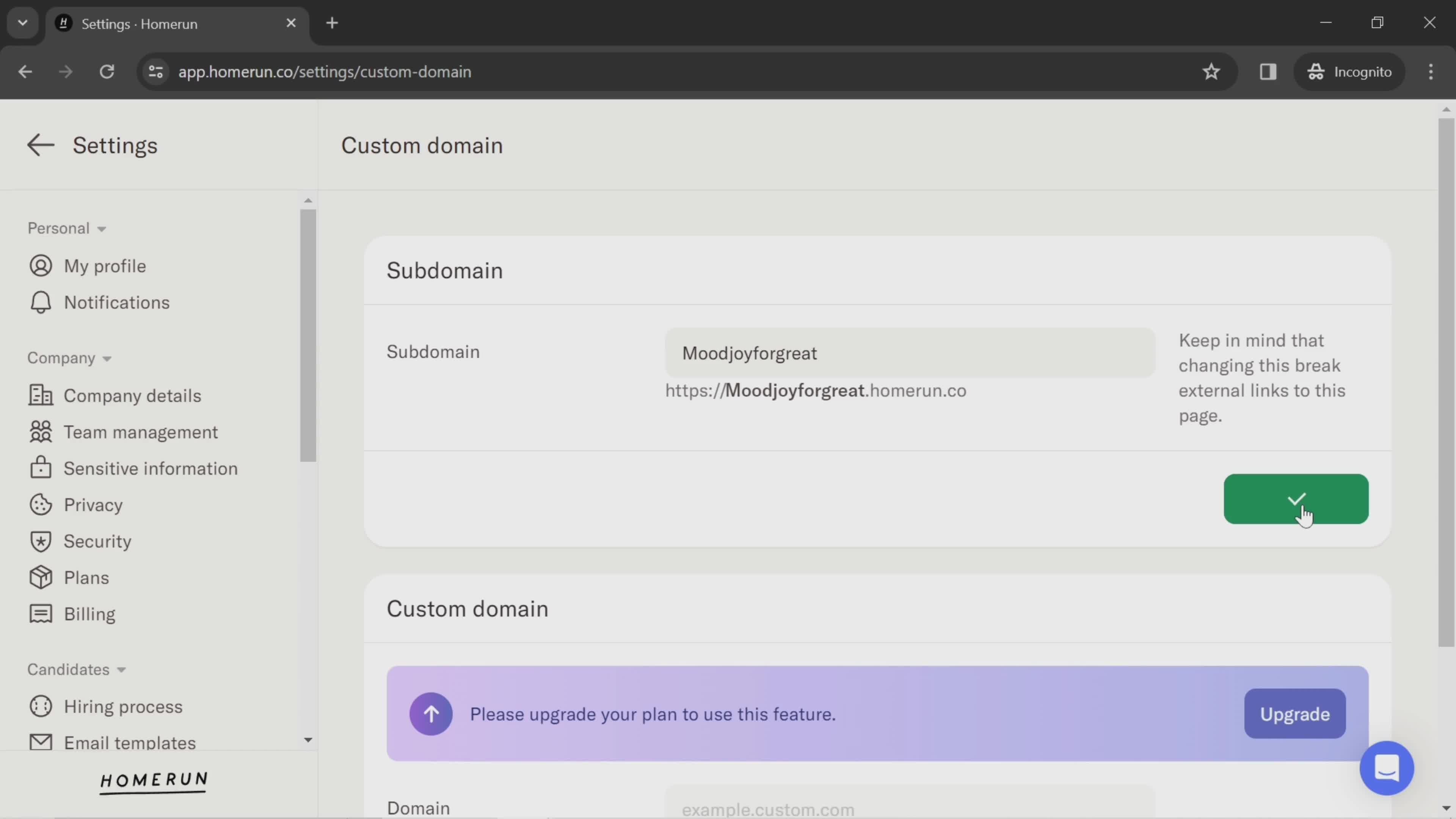Go back in browser history

[25, 72]
